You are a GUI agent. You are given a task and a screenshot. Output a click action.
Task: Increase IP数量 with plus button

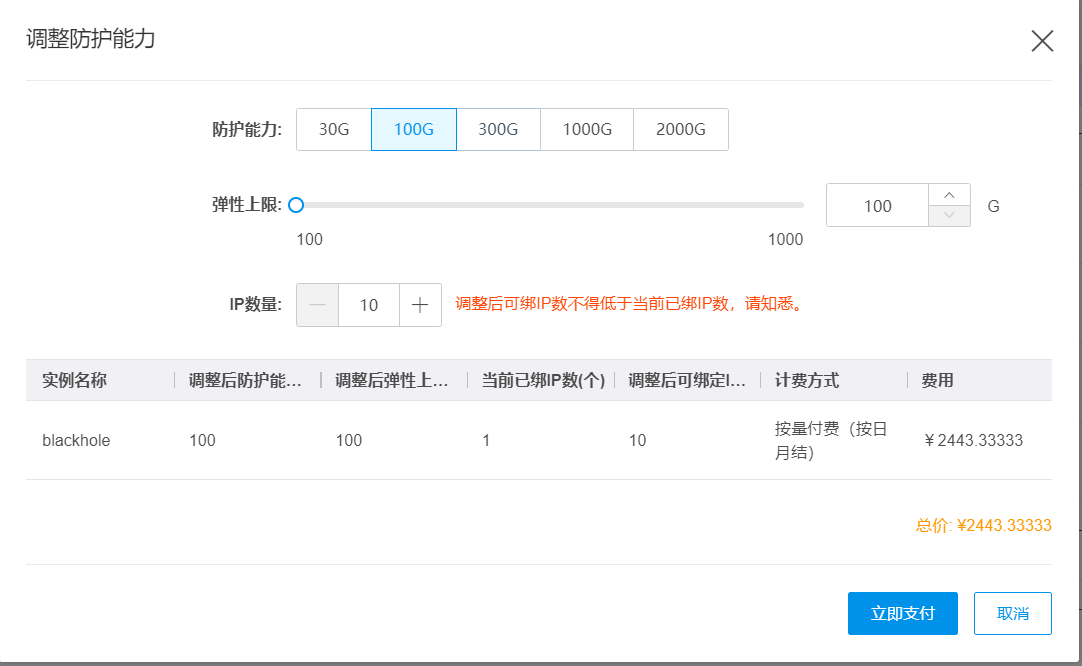pos(420,305)
